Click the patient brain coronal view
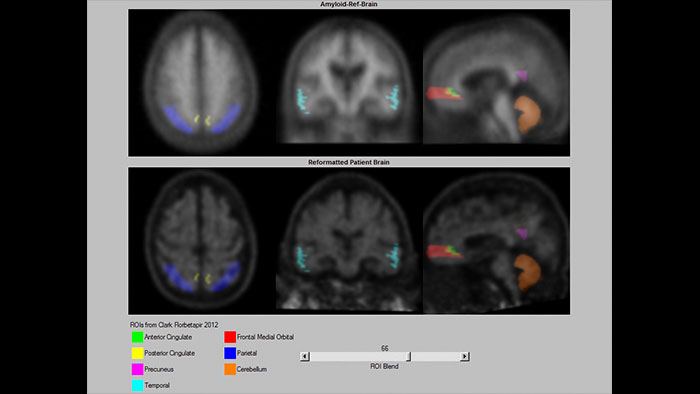The width and height of the screenshot is (700, 394). pyautogui.click(x=349, y=241)
